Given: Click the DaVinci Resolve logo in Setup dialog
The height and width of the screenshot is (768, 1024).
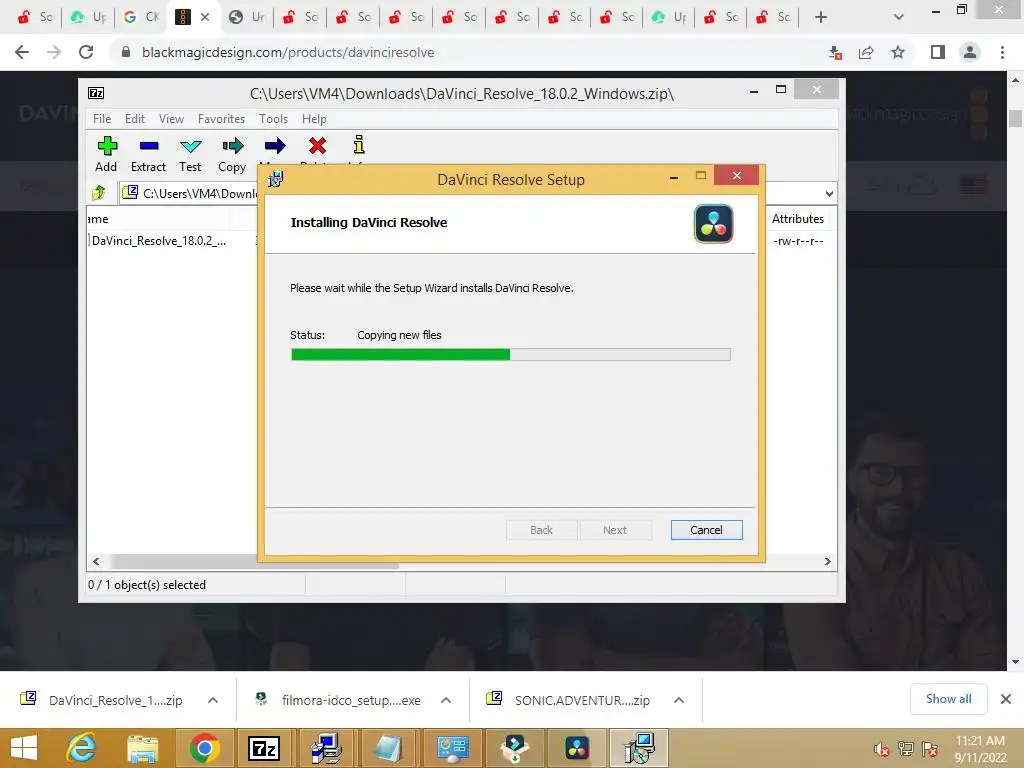Looking at the screenshot, I should pyautogui.click(x=713, y=223).
